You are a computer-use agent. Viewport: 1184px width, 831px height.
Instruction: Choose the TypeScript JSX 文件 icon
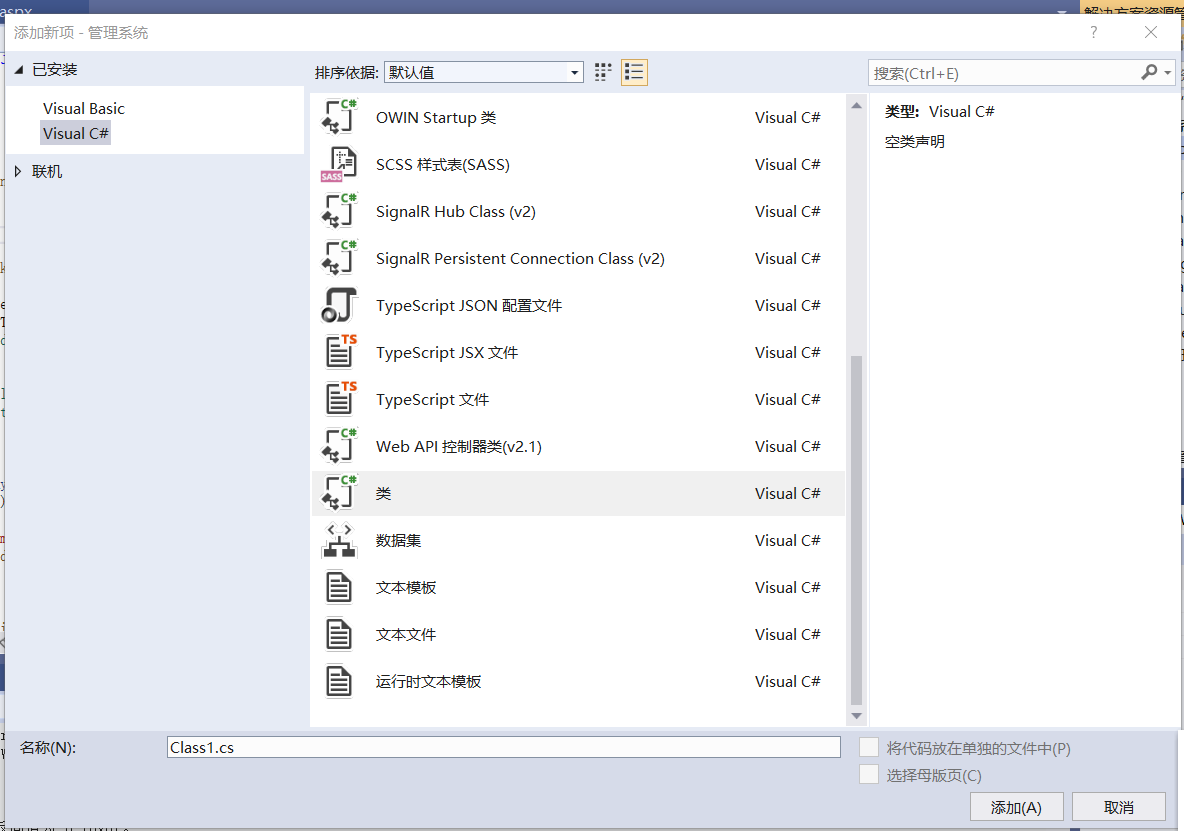pyautogui.click(x=339, y=352)
